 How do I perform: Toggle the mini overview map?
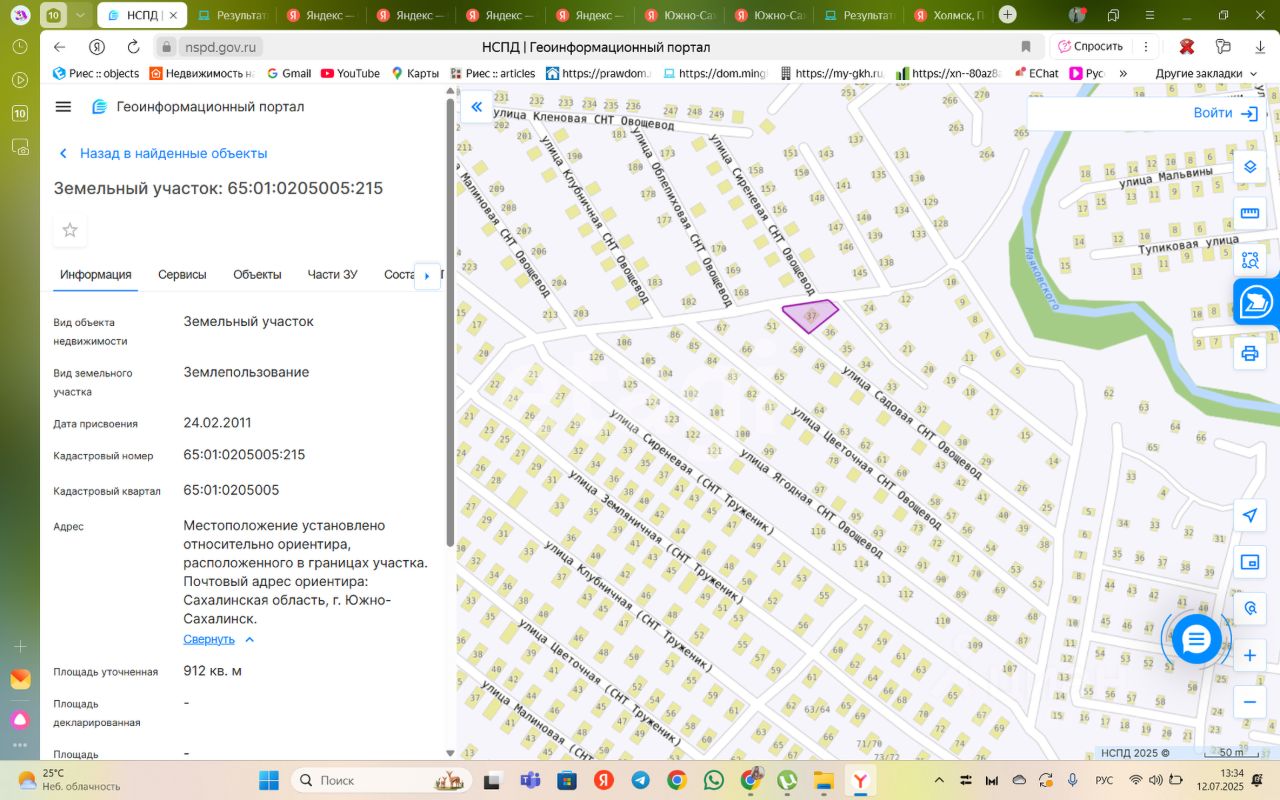pos(1249,562)
